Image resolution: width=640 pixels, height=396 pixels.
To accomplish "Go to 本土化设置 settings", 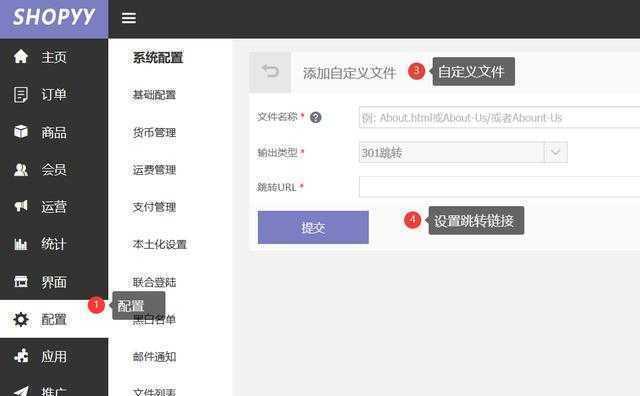I will point(160,244).
